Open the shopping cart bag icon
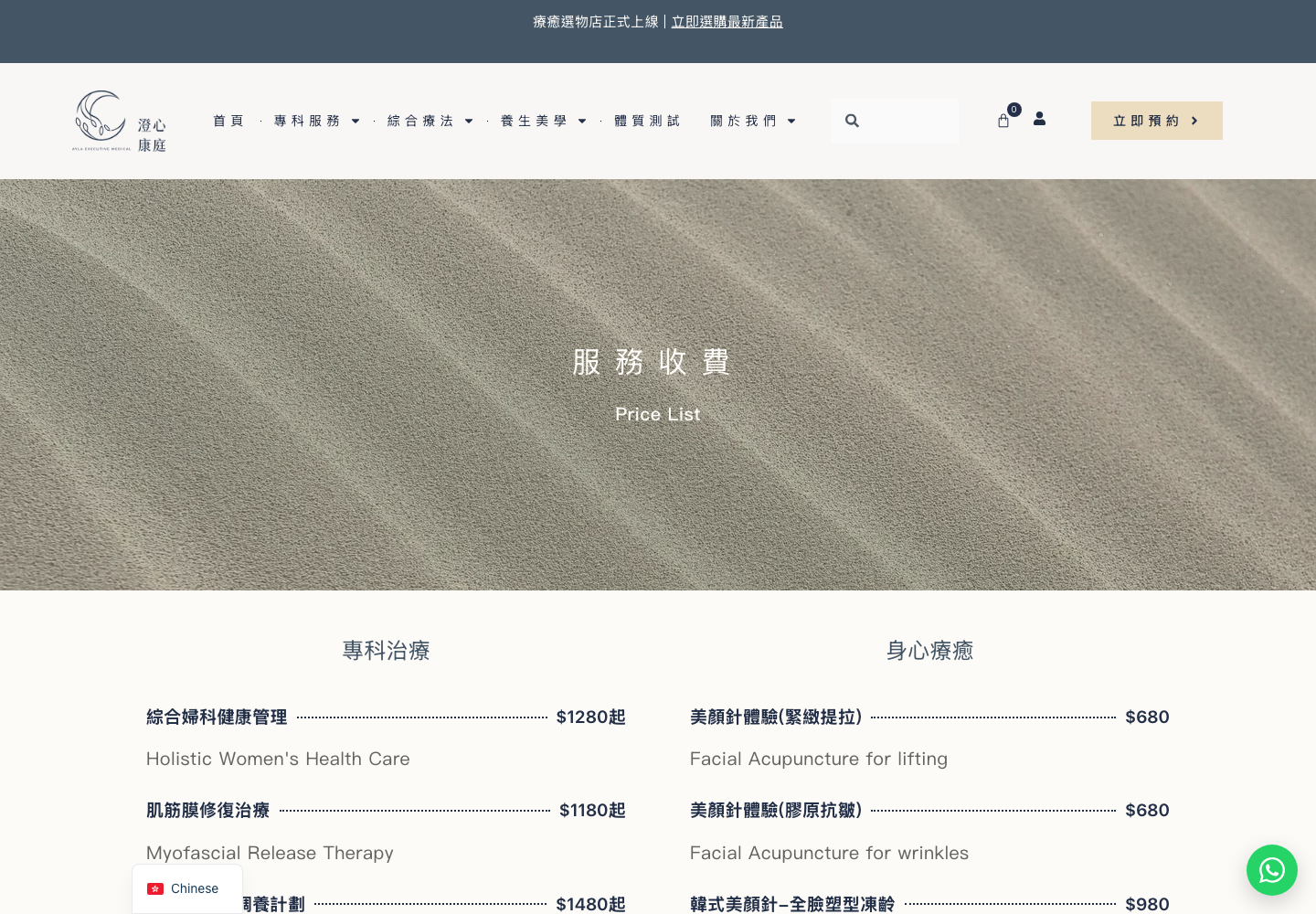 coord(1003,121)
